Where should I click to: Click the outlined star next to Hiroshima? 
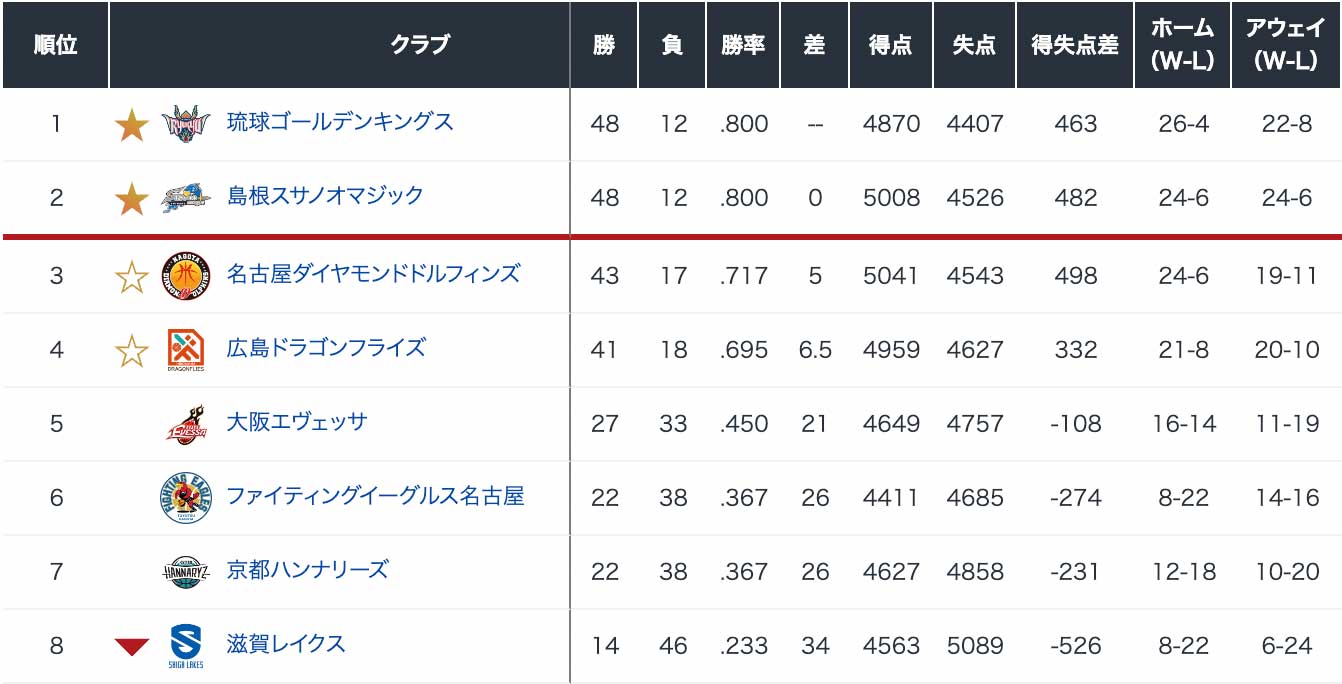(131, 351)
